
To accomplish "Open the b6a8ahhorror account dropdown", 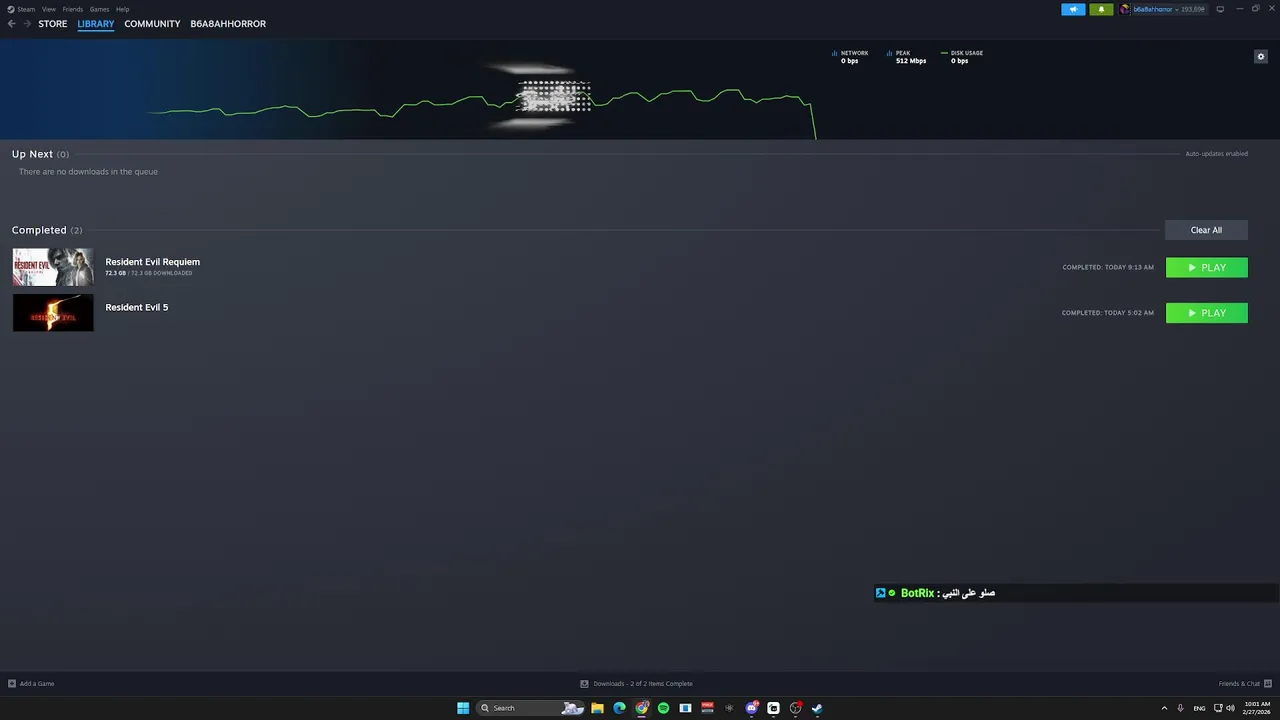I will click(x=1162, y=9).
